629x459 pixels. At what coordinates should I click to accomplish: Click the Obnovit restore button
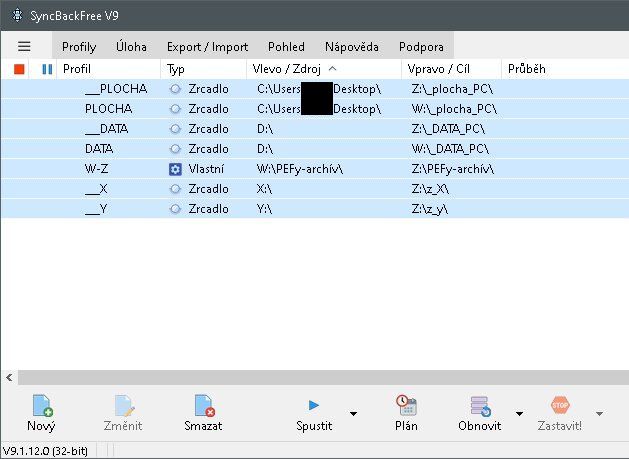pyautogui.click(x=479, y=413)
